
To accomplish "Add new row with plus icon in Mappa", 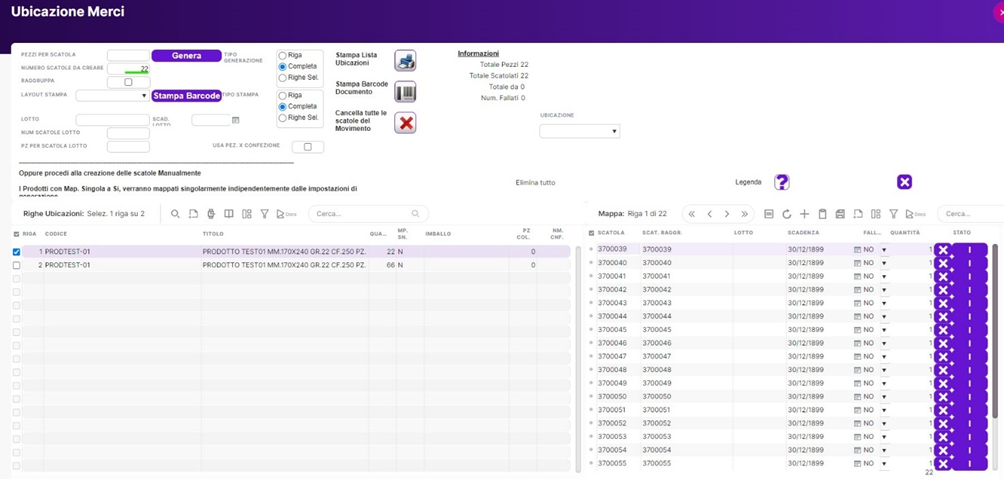I will tap(805, 214).
